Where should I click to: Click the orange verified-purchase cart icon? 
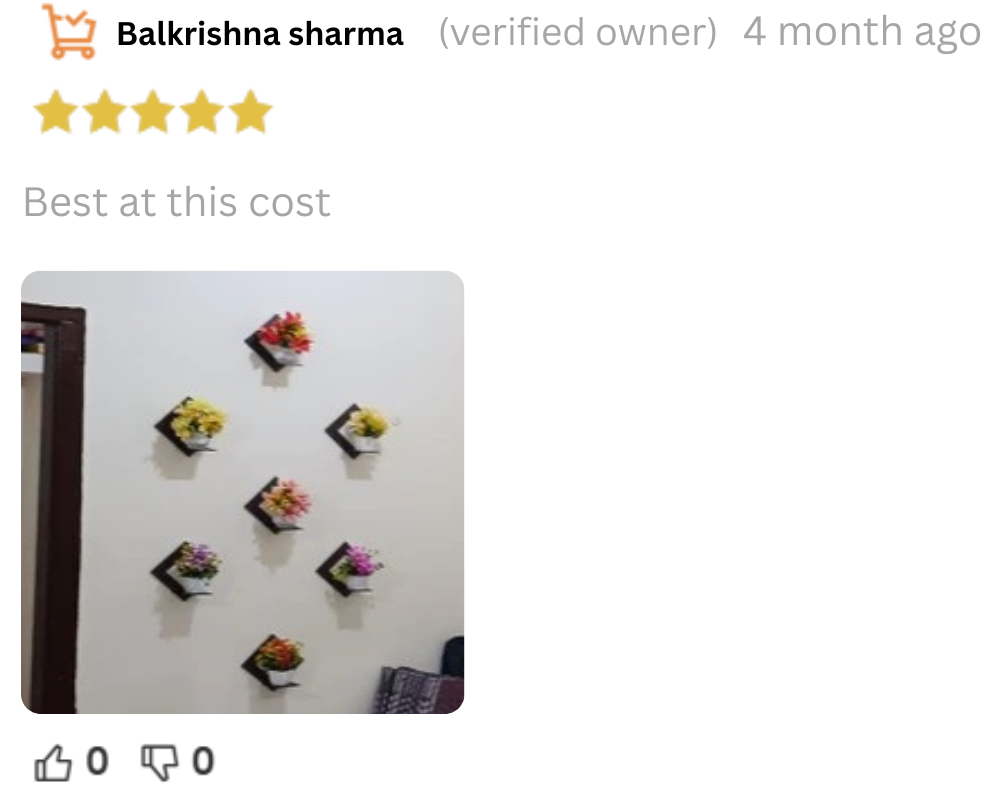pos(70,32)
